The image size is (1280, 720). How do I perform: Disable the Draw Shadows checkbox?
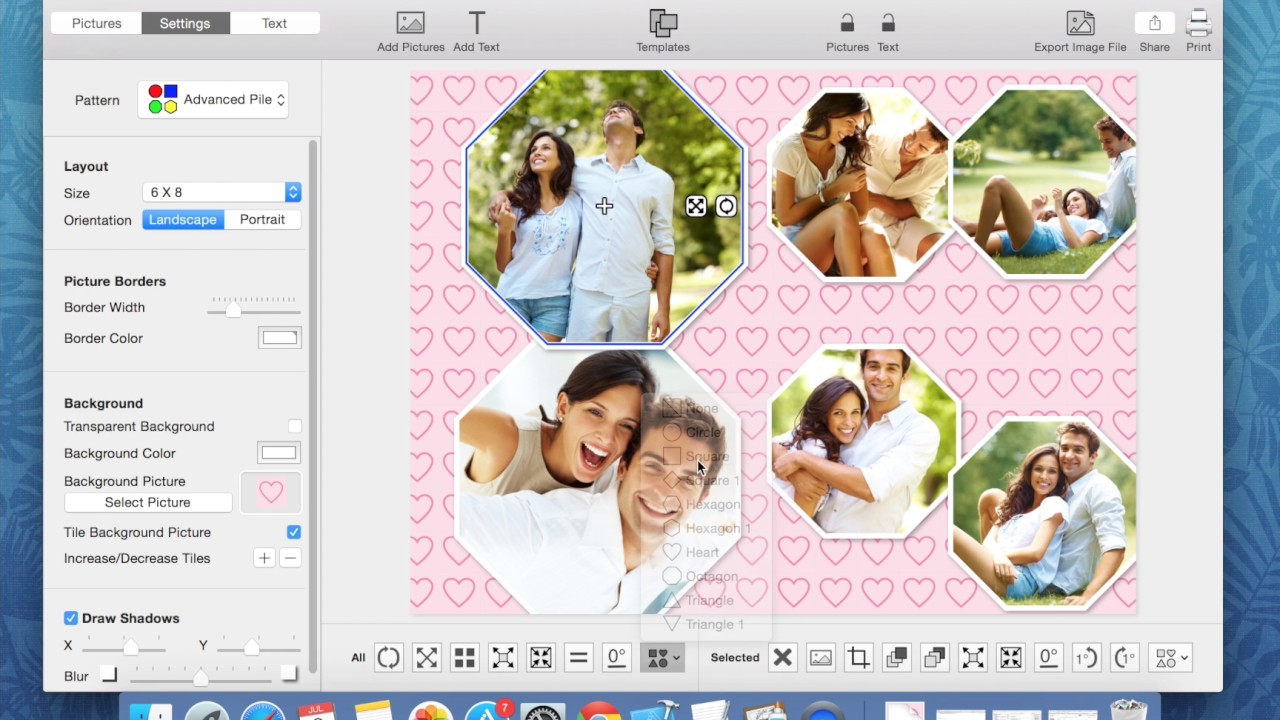click(71, 618)
